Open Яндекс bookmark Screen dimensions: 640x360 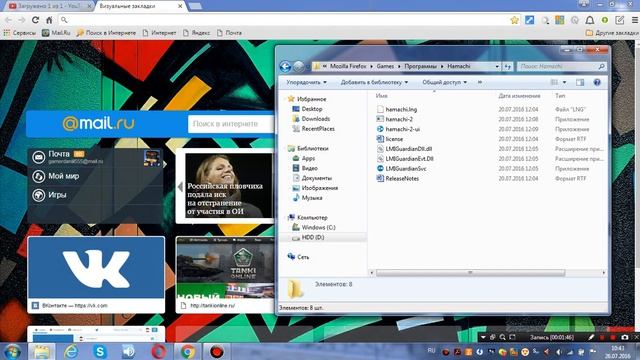(196, 33)
